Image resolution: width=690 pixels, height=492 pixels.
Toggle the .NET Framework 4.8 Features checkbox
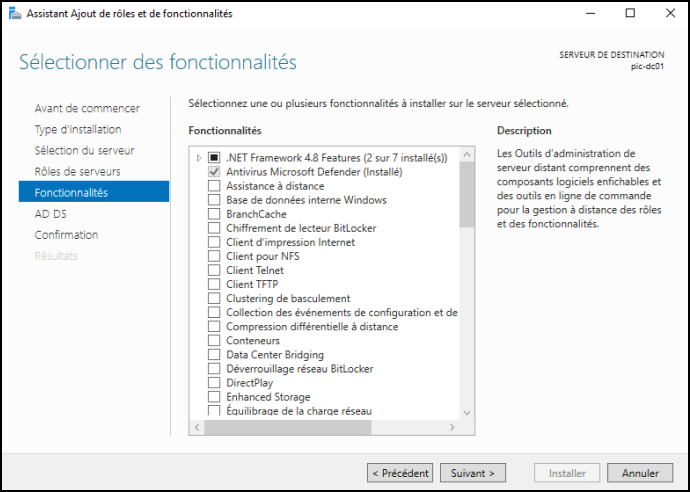pyautogui.click(x=214, y=158)
